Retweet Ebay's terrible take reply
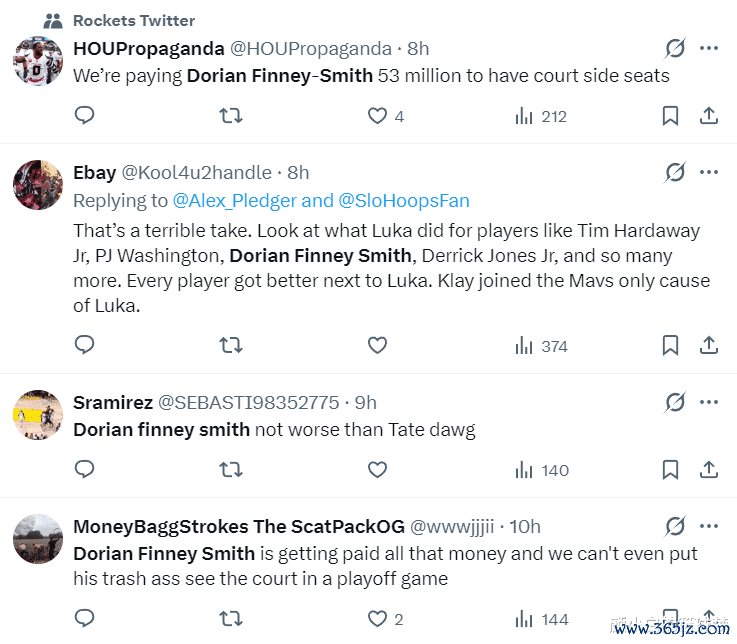 230,346
